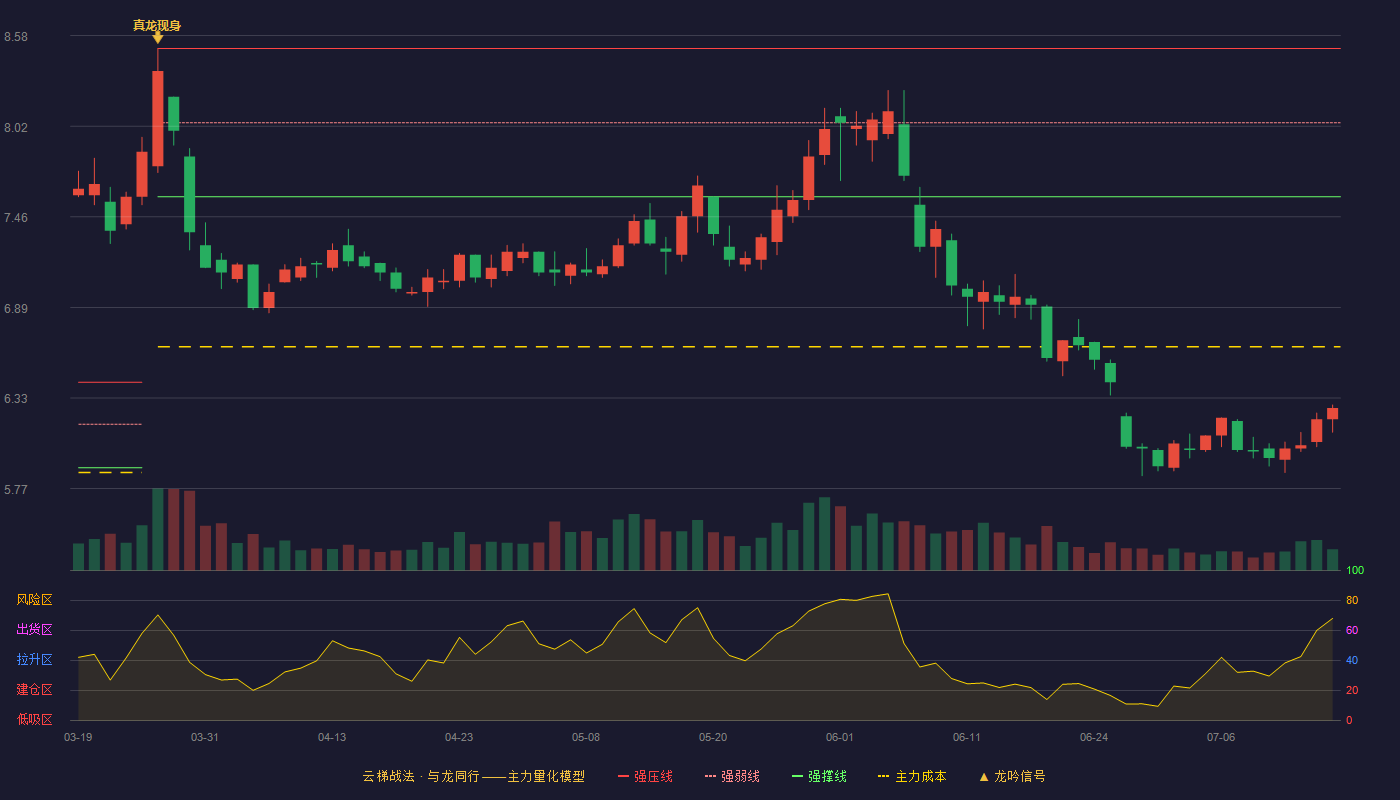This screenshot has width=1400, height=800.
Task: Select the 低吸区 zone label
Action: [x=34, y=719]
